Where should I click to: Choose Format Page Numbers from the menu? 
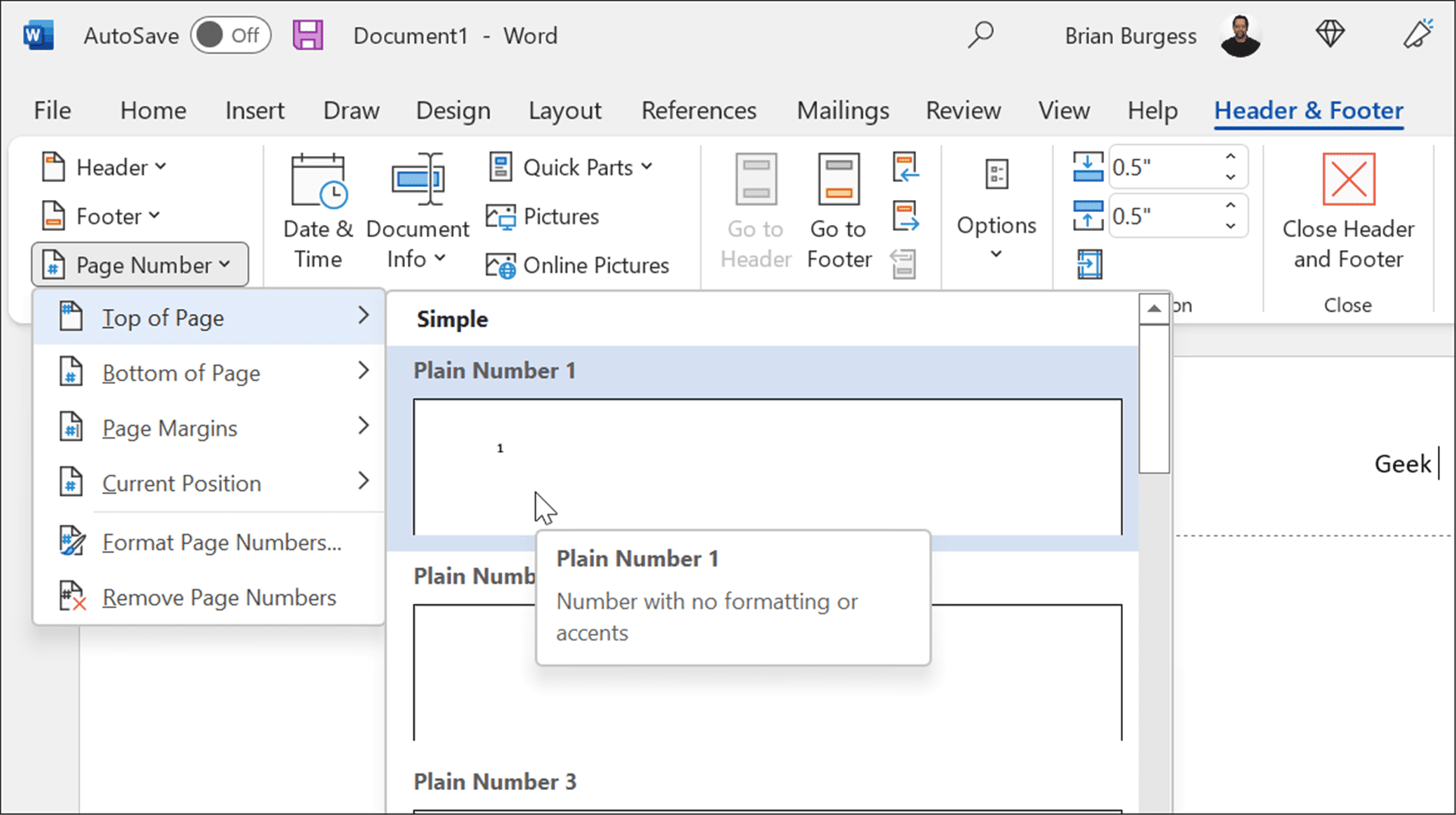click(220, 542)
